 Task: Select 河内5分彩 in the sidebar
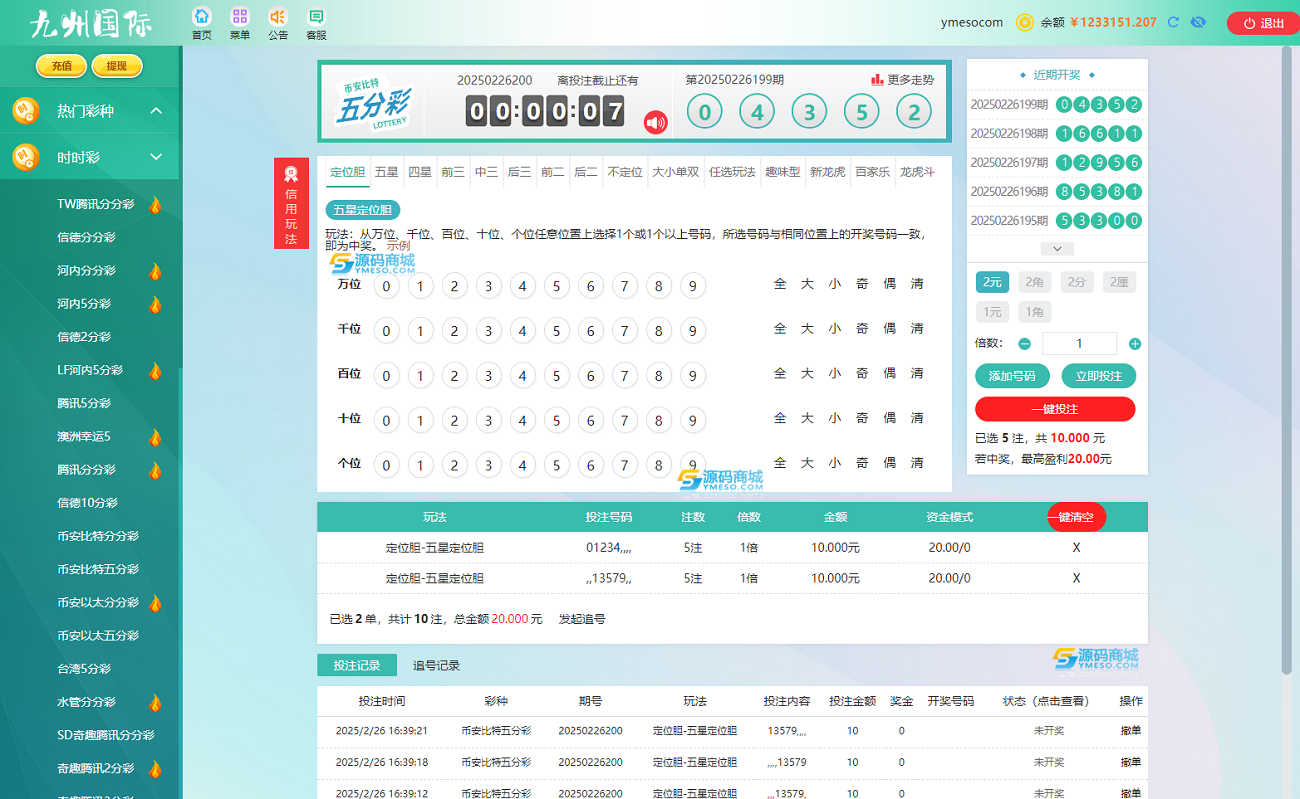coord(85,304)
